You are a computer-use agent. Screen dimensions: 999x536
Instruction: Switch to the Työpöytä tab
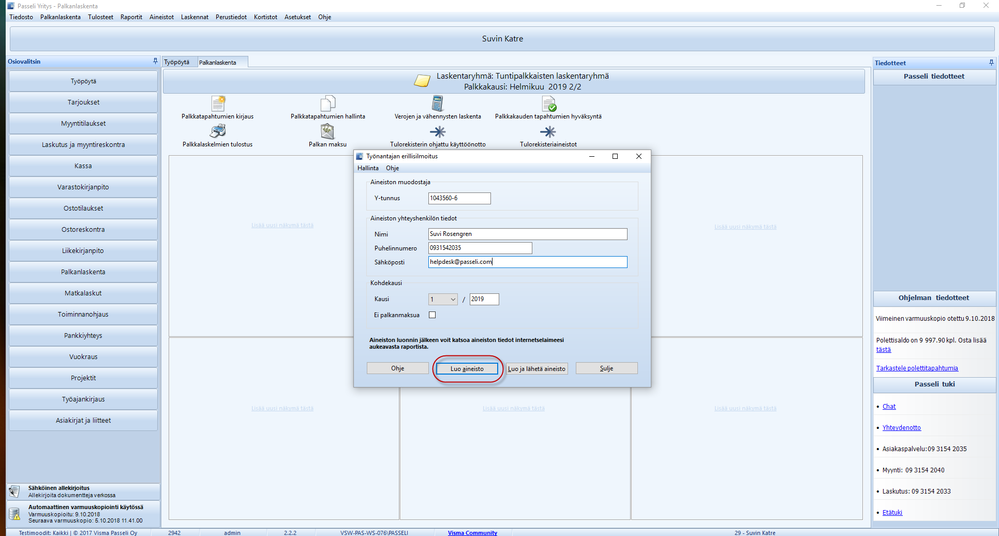(177, 62)
